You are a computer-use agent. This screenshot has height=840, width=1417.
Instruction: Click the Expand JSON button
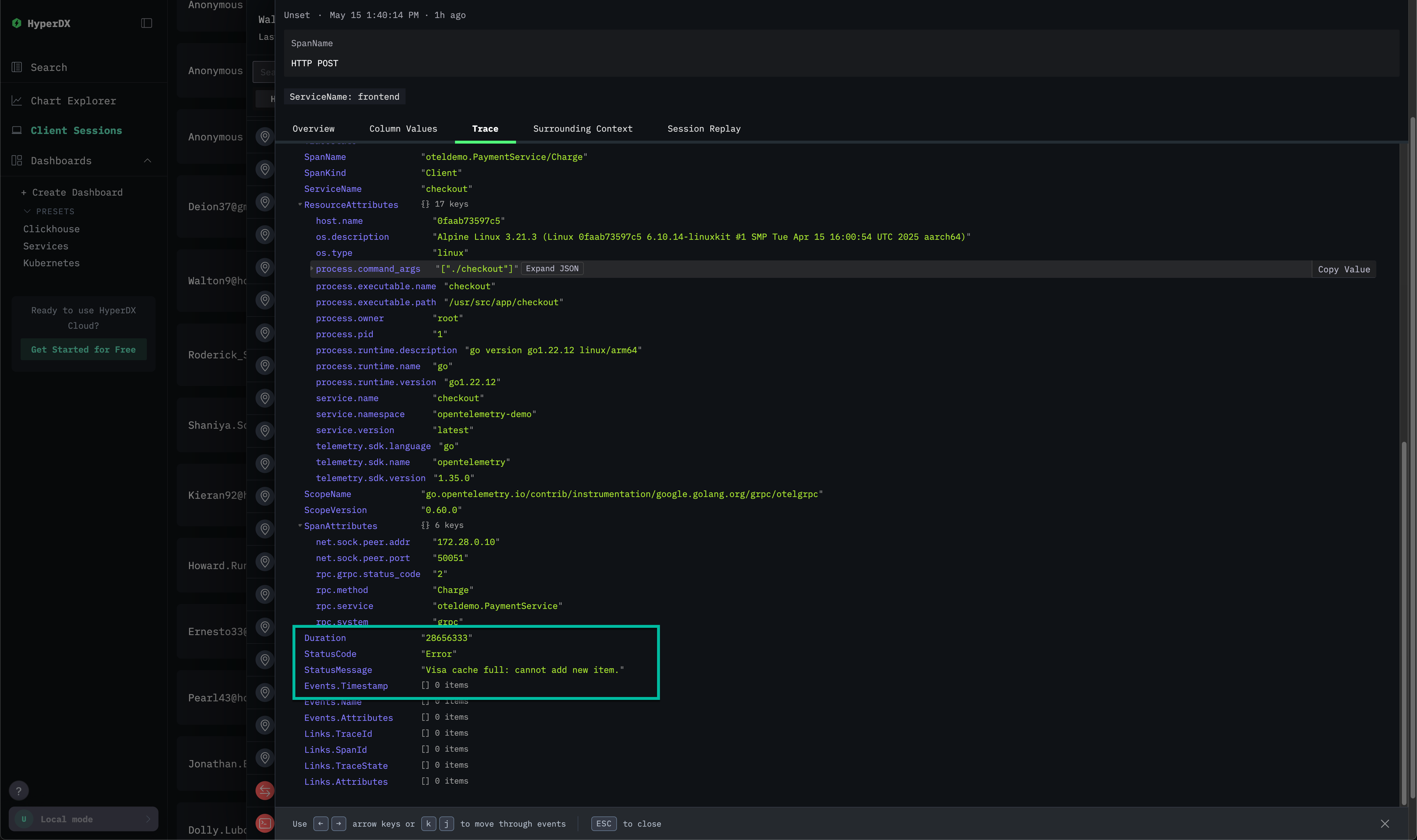(552, 269)
